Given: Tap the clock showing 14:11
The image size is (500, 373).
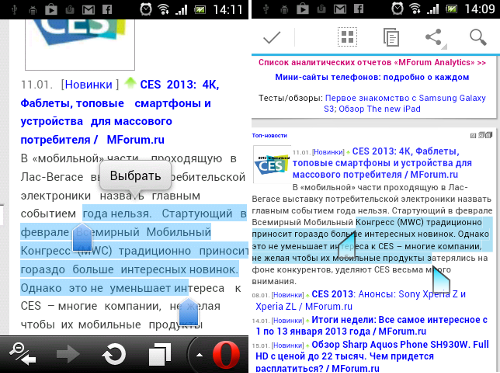Looking at the screenshot, I should pos(227,9).
